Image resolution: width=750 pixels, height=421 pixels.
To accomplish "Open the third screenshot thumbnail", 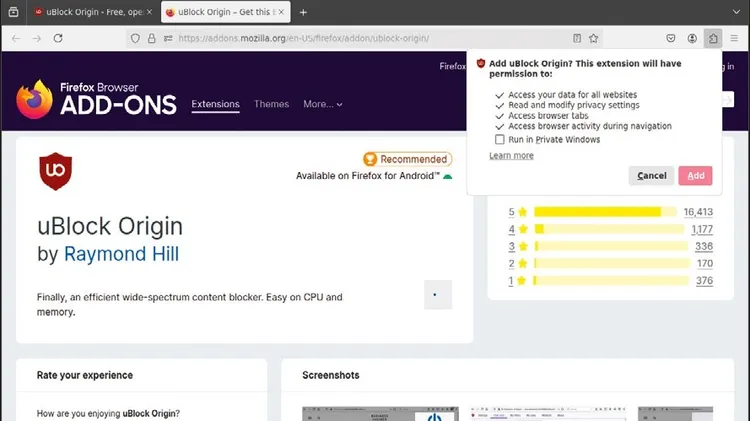I will (675, 414).
